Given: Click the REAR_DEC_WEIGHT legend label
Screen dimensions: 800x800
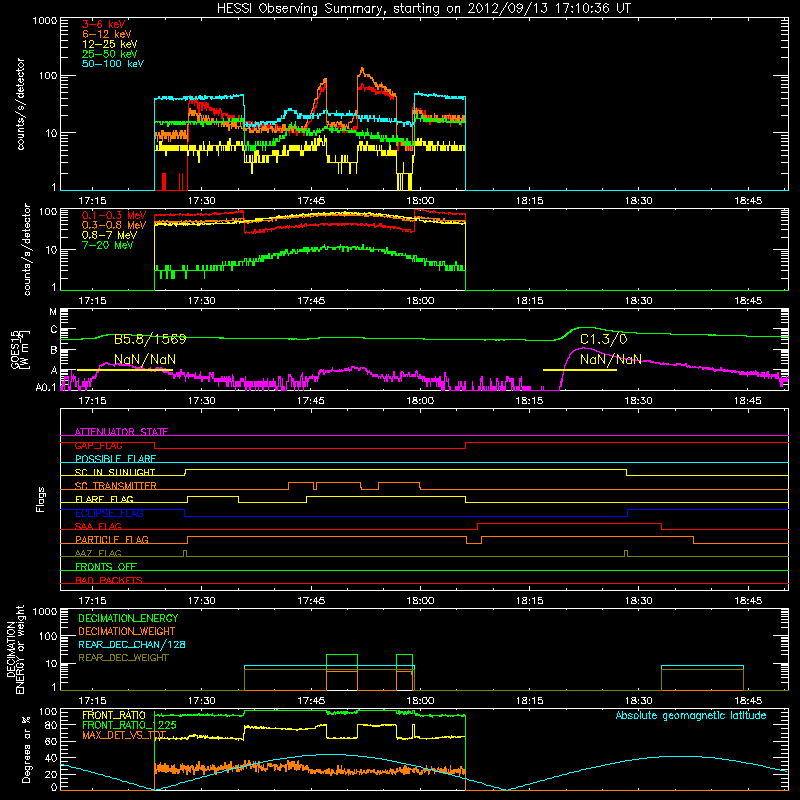Looking at the screenshot, I should click(x=123, y=658).
